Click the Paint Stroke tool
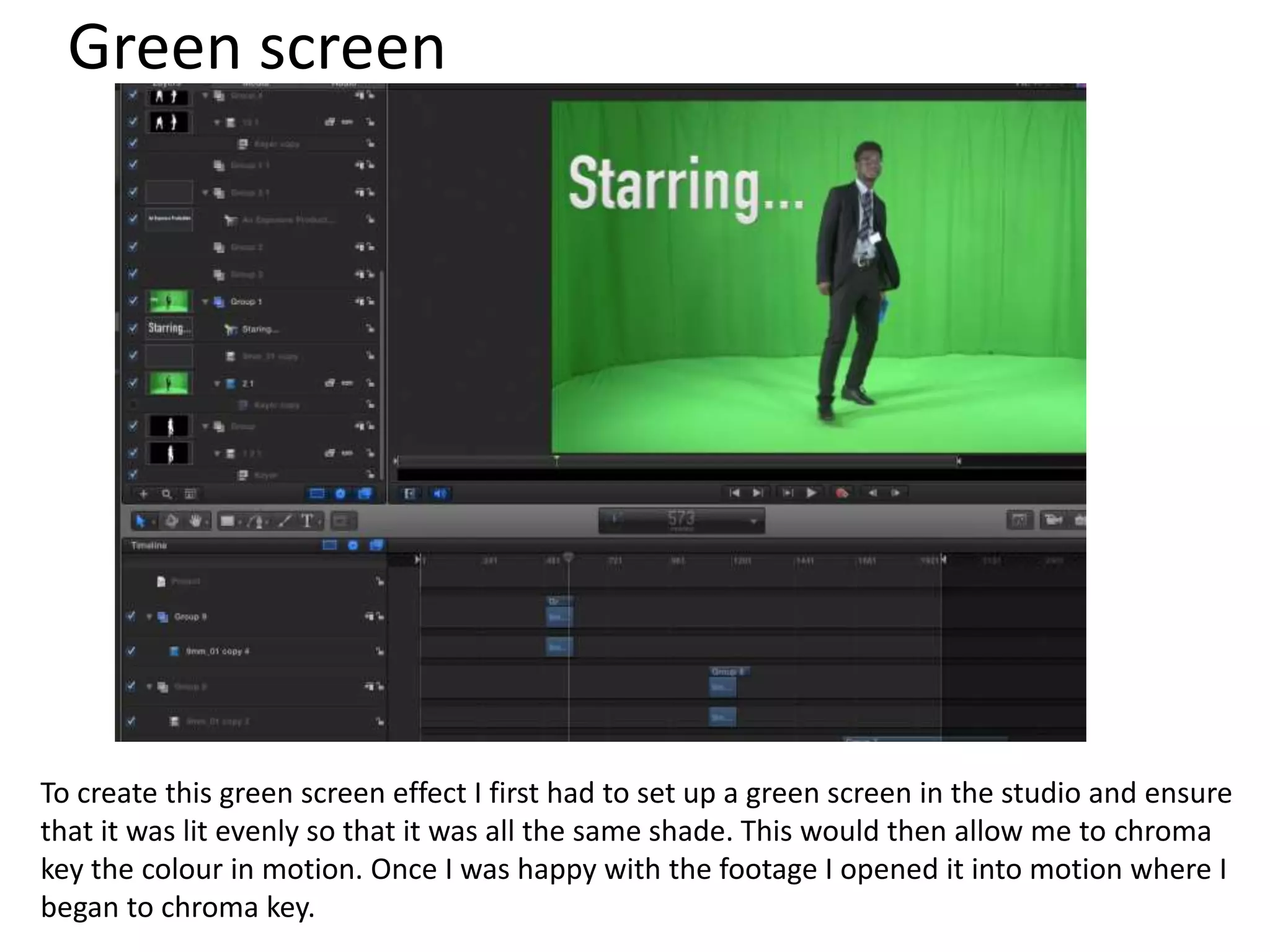 click(x=285, y=521)
